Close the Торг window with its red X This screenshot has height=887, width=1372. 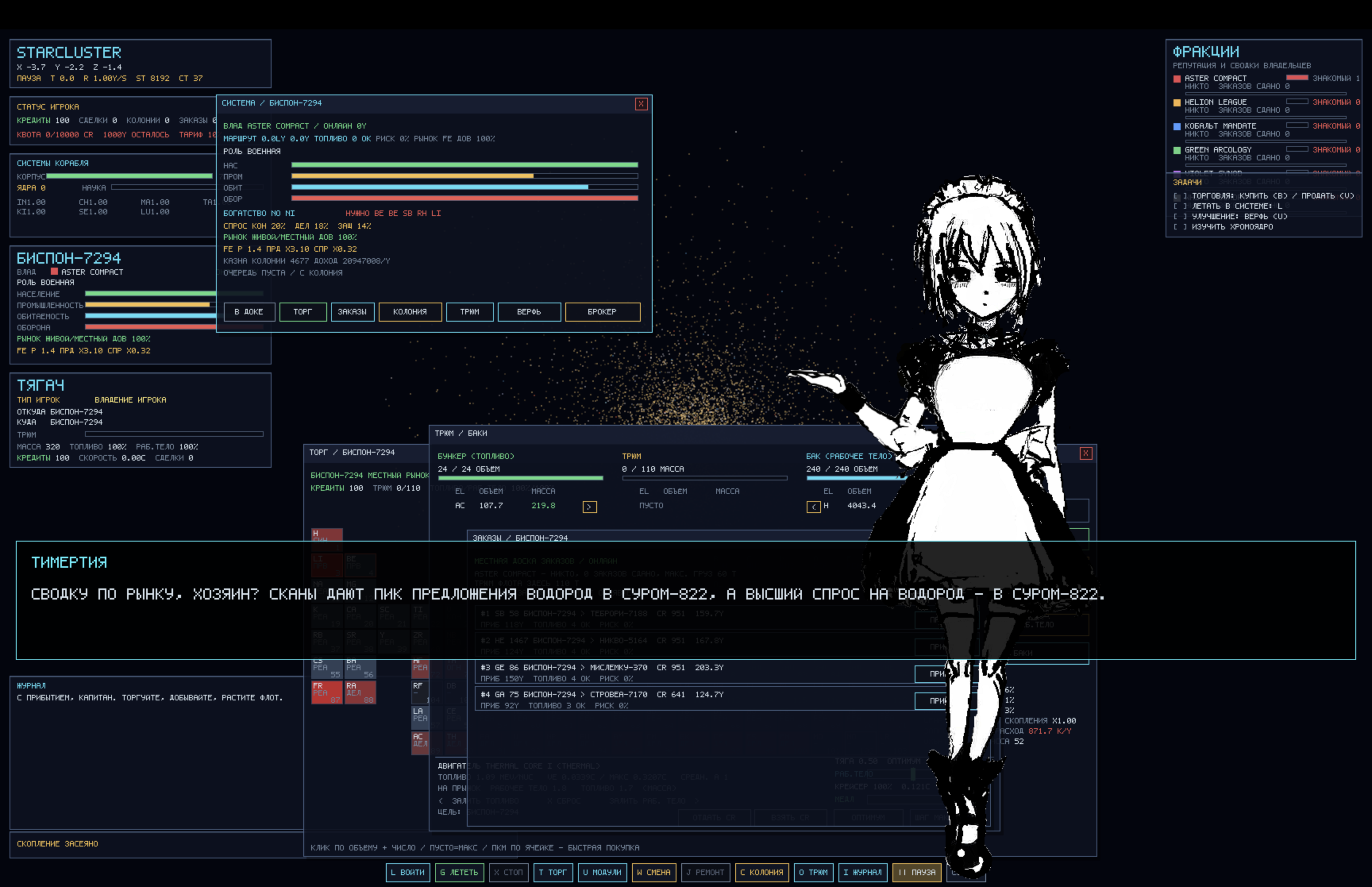(1085, 453)
